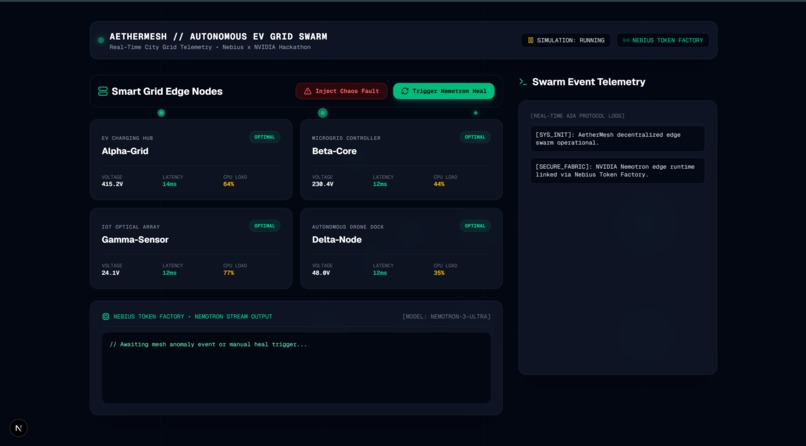Click the icon in Nebius Token Factory badge
The image size is (806, 446).
pyautogui.click(x=626, y=40)
